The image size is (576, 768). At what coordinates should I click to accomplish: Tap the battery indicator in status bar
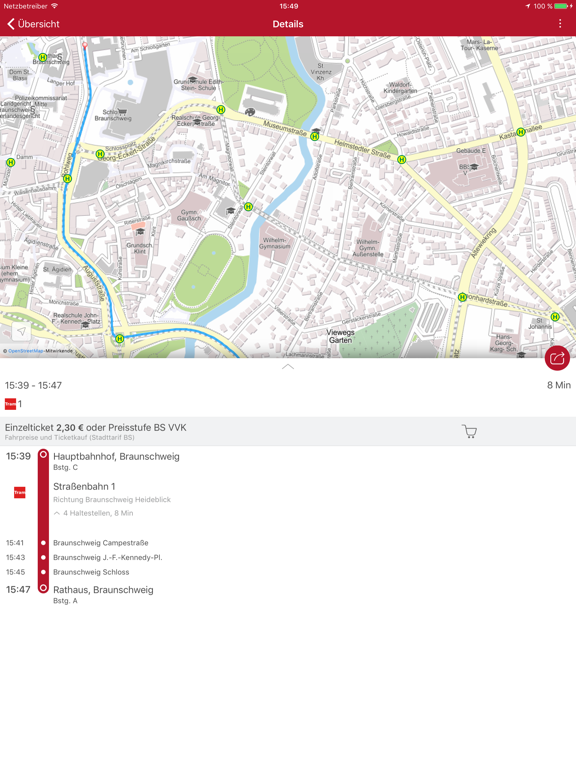(x=563, y=6)
